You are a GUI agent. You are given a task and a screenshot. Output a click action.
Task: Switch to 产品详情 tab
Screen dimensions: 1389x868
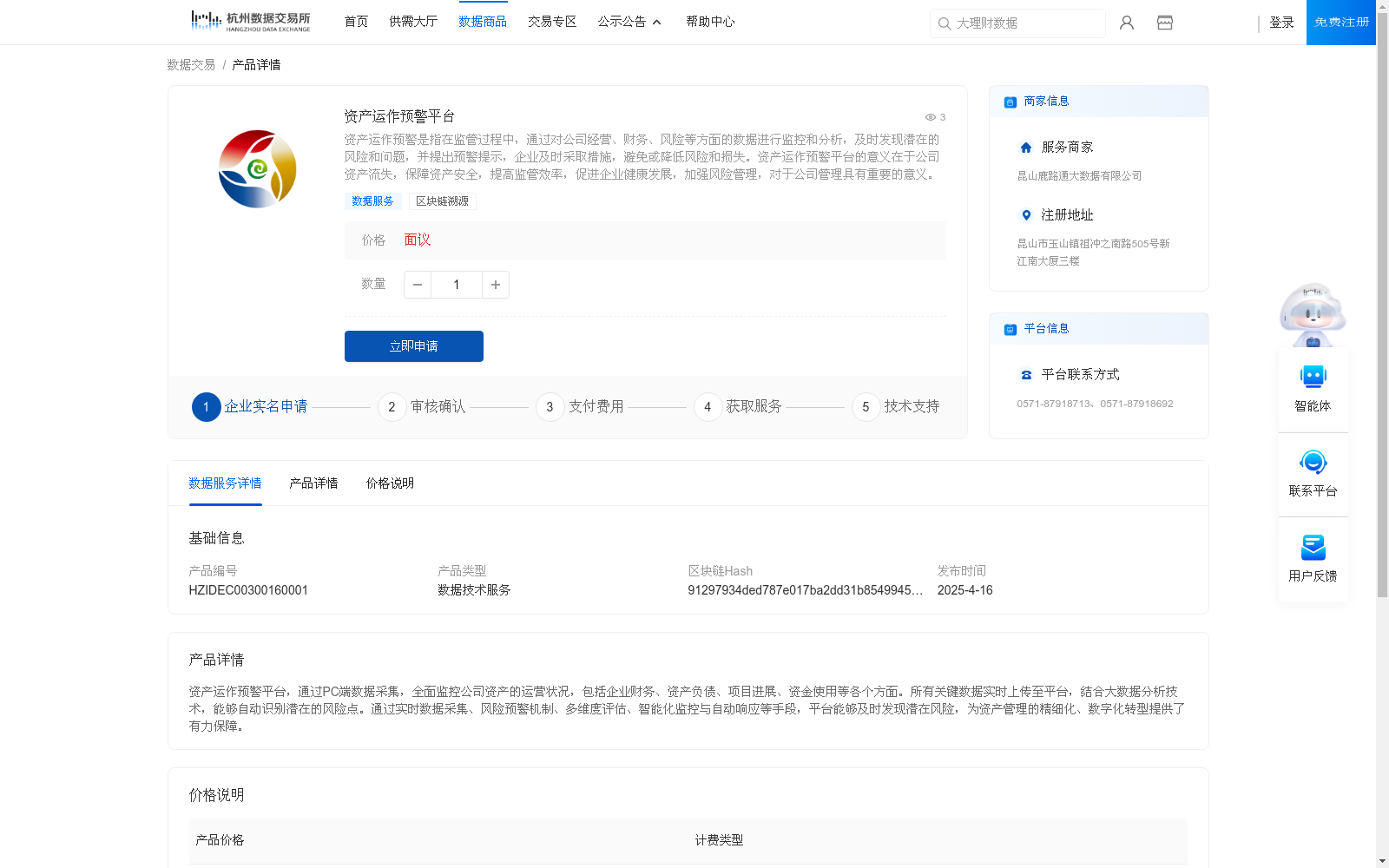pyautogui.click(x=313, y=483)
